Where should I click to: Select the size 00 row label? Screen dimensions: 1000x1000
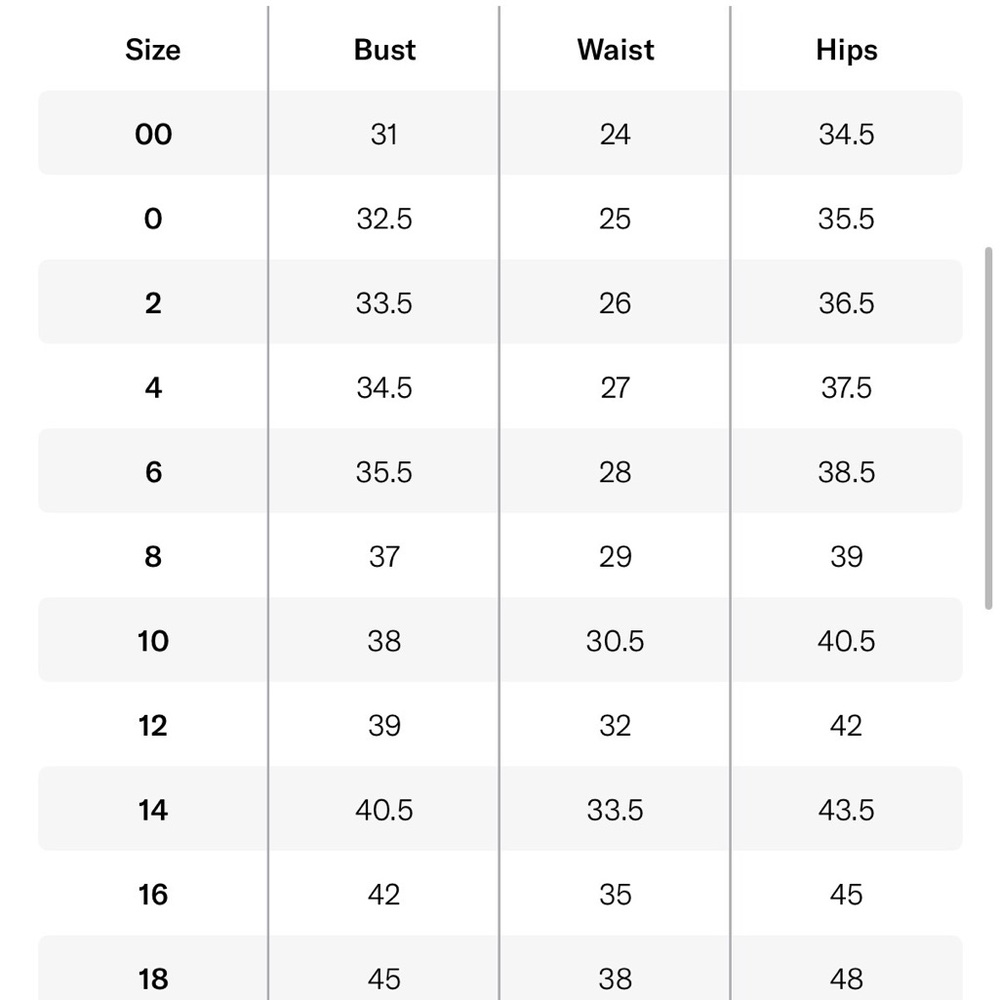pyautogui.click(x=153, y=134)
